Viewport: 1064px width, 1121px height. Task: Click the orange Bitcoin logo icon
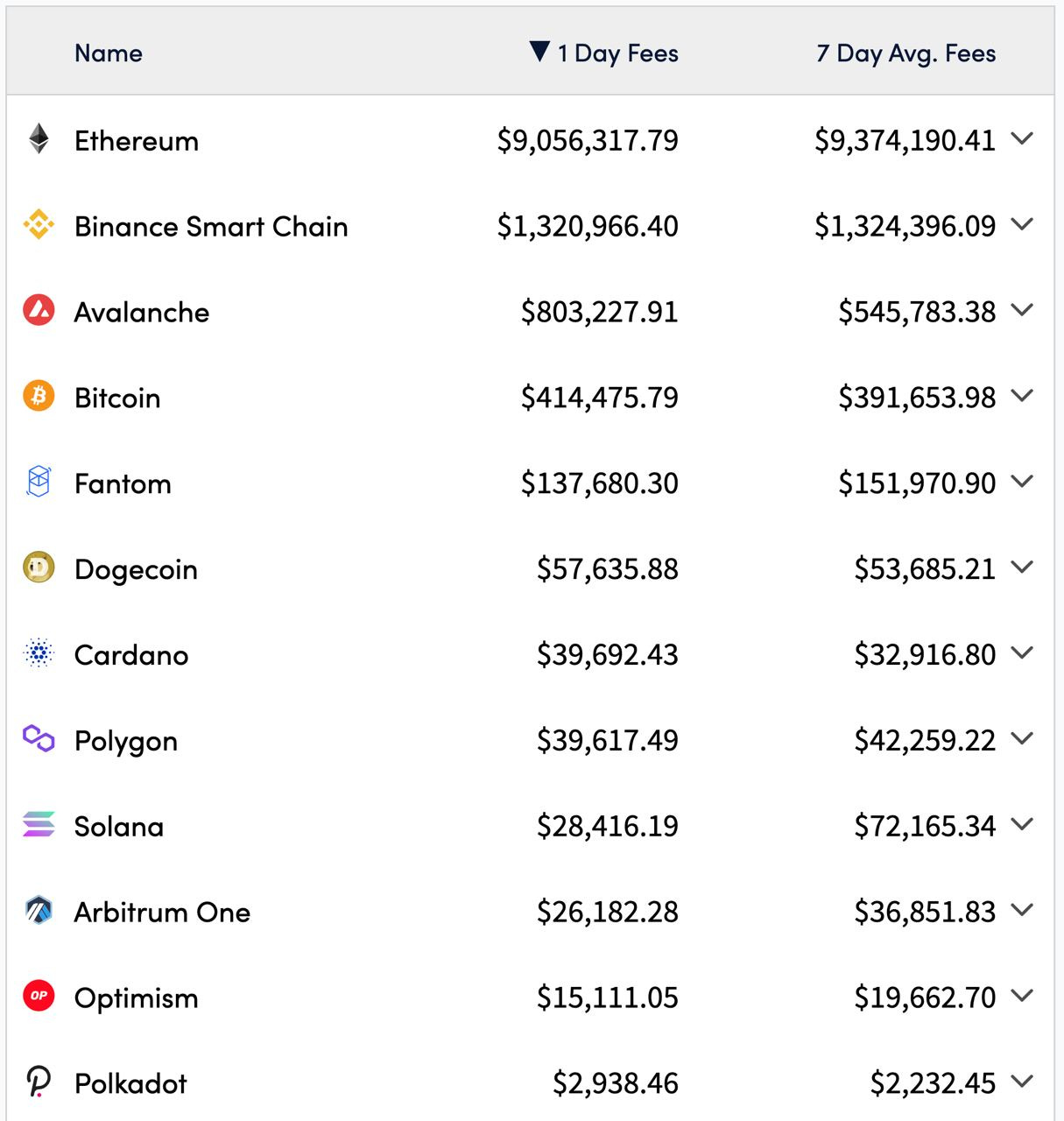(39, 396)
